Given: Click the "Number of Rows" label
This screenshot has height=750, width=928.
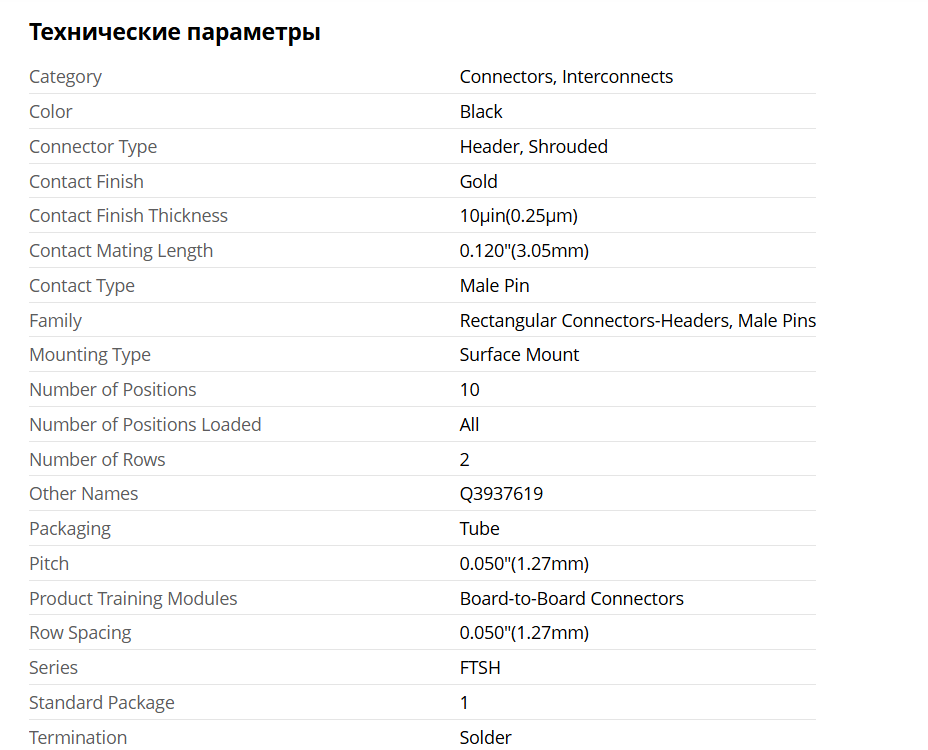Looking at the screenshot, I should 97,460.
